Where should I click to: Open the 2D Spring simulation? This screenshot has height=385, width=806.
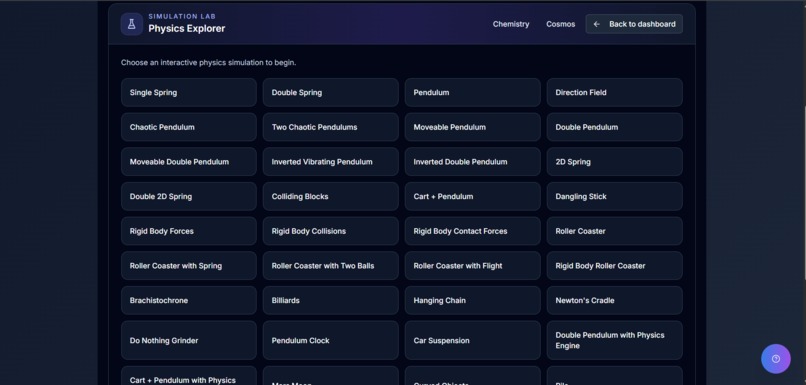tap(614, 162)
